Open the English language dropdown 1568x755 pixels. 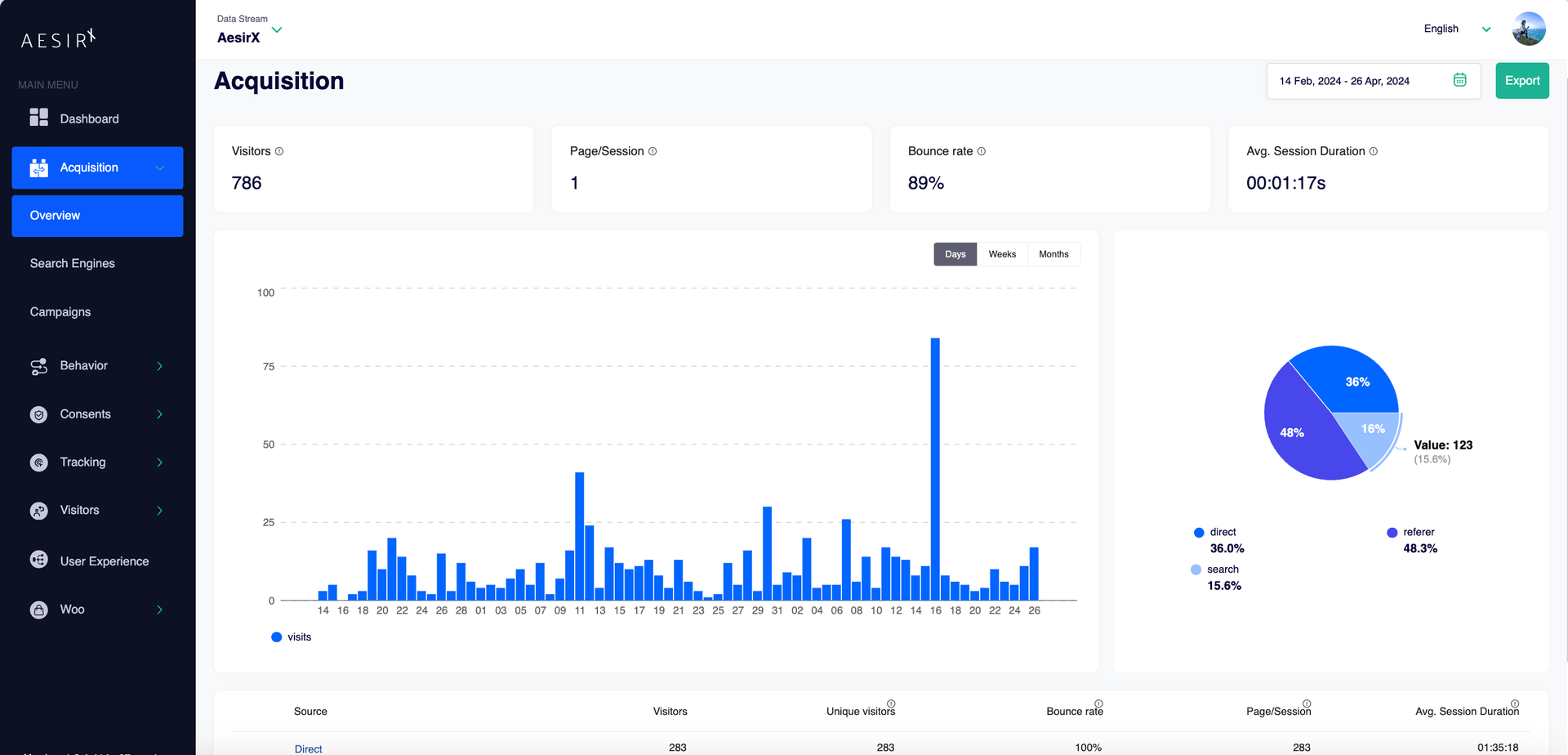[x=1485, y=29]
